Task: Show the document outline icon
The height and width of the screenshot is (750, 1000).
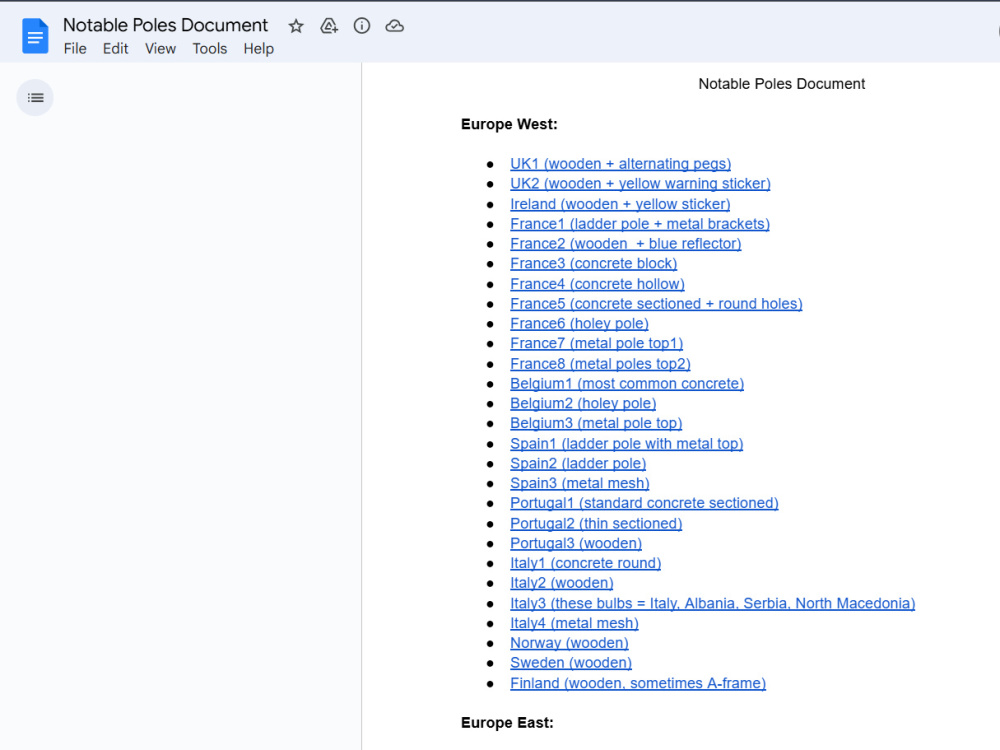Action: (35, 98)
